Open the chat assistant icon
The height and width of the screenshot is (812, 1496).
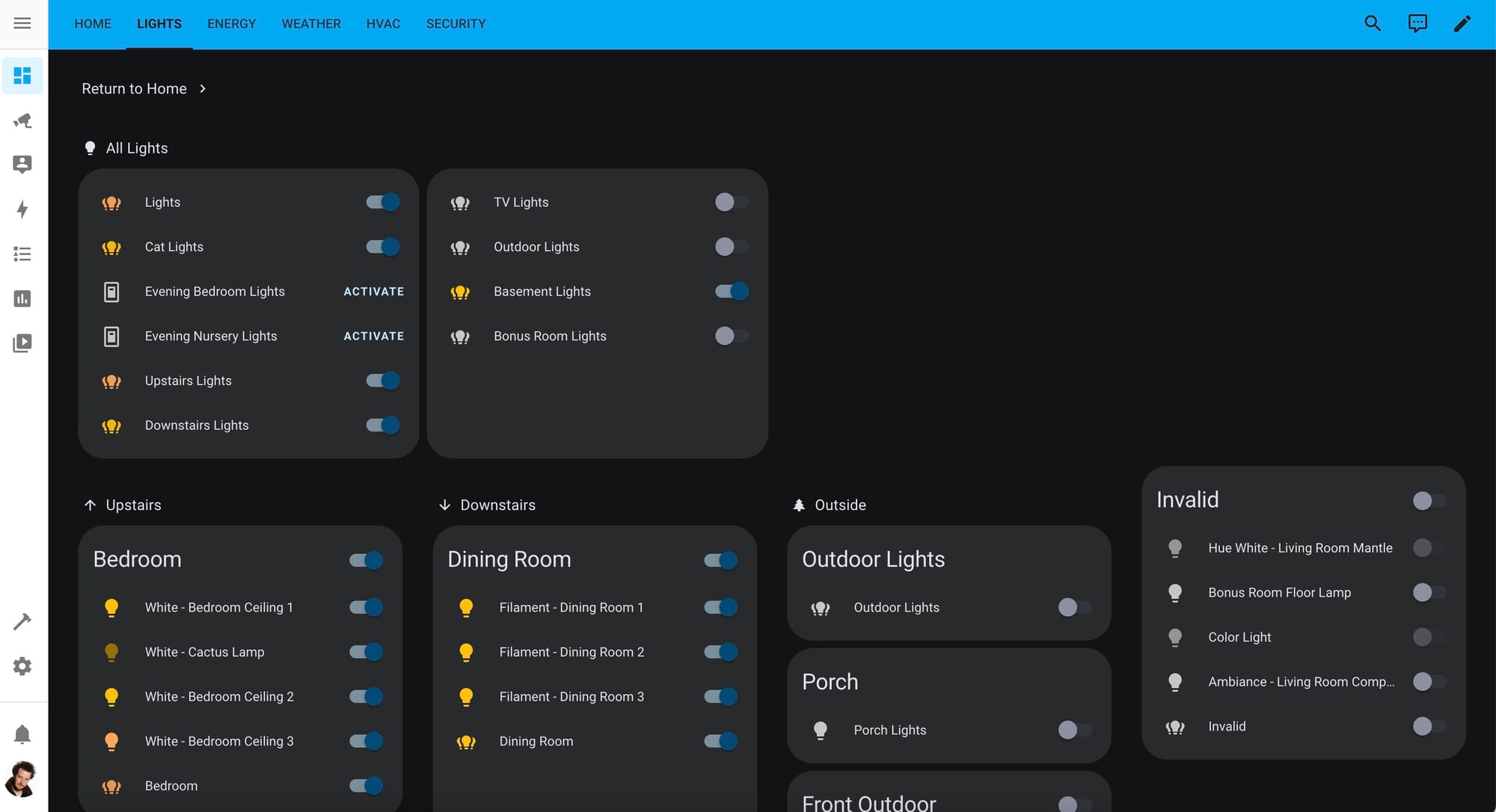(1417, 23)
